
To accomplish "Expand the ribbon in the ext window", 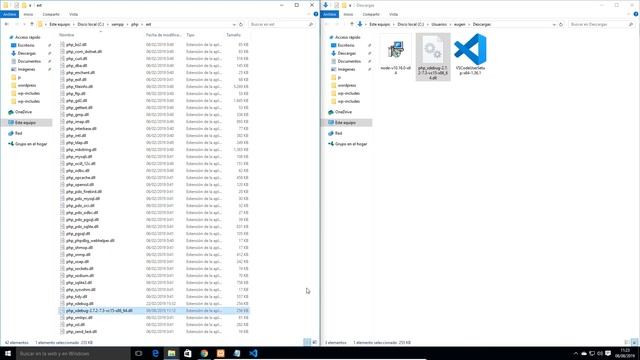I will pyautogui.click(x=309, y=14).
